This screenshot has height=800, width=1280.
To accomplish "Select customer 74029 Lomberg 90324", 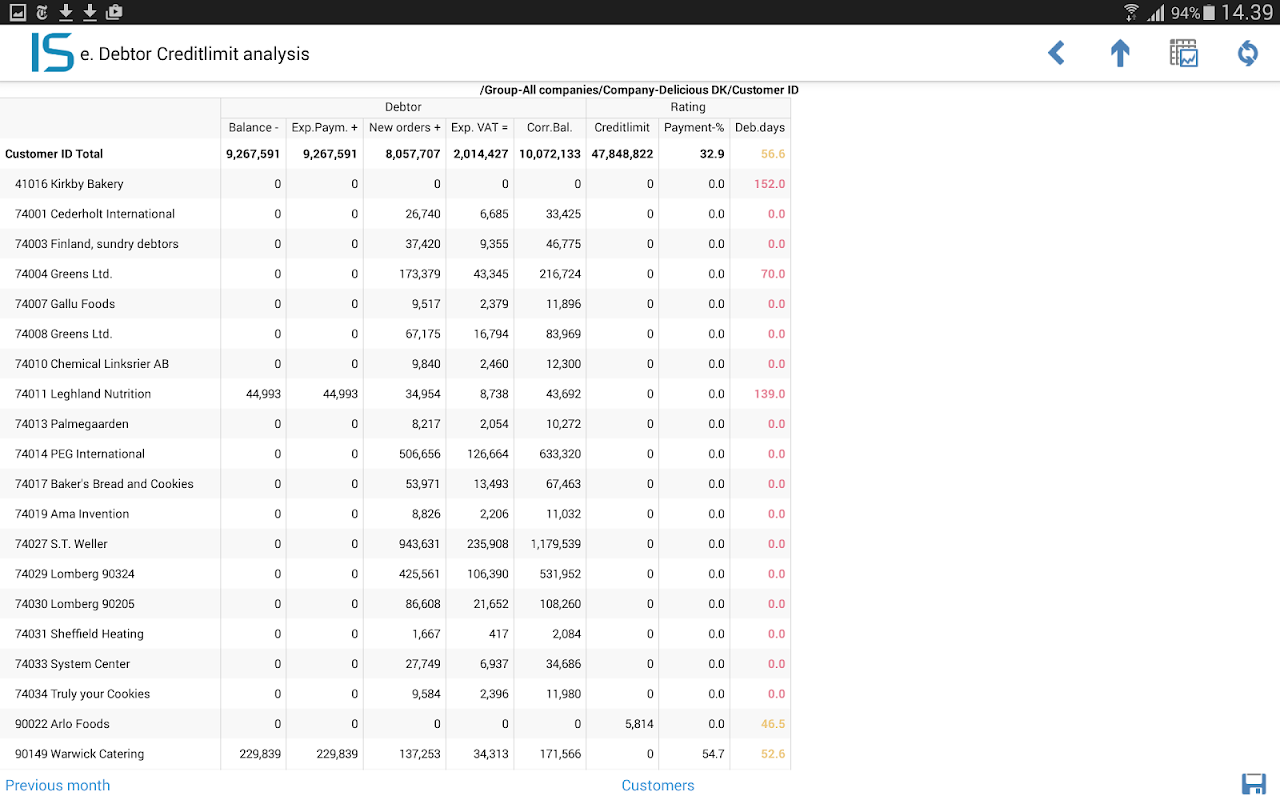I will pyautogui.click(x=395, y=574).
